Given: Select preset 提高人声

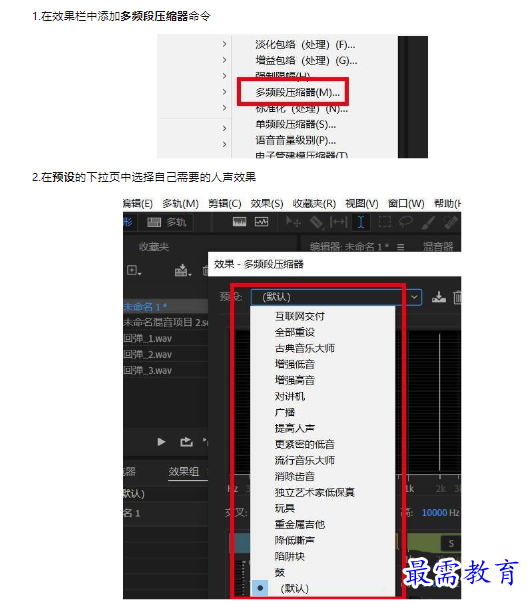Looking at the screenshot, I should tap(295, 428).
